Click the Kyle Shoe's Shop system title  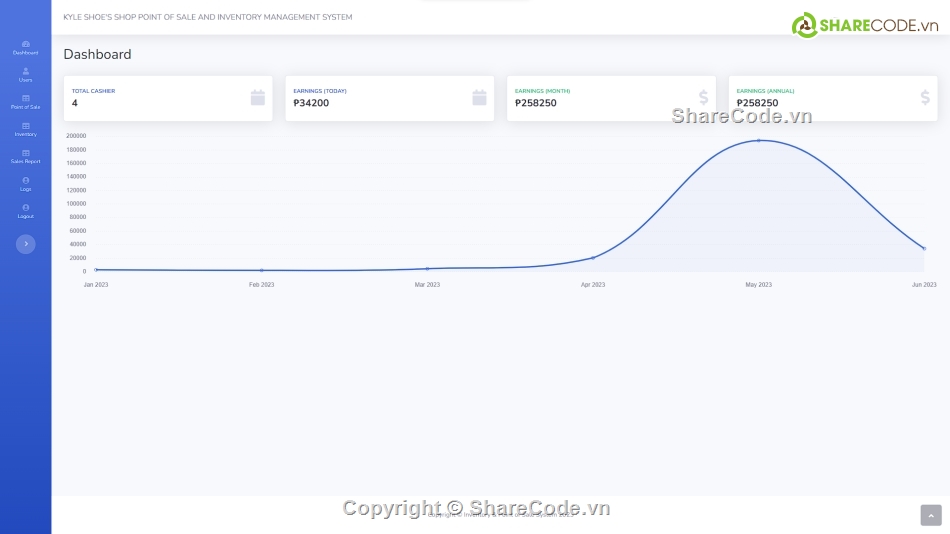click(x=207, y=17)
